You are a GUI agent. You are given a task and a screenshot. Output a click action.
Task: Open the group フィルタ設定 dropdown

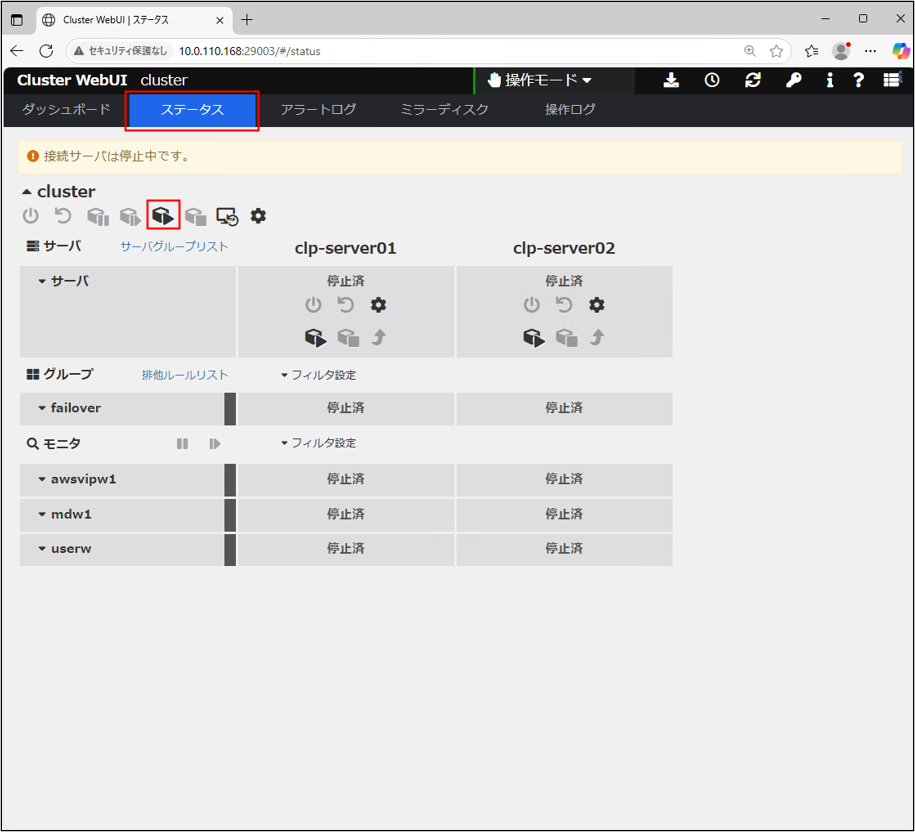pos(318,376)
